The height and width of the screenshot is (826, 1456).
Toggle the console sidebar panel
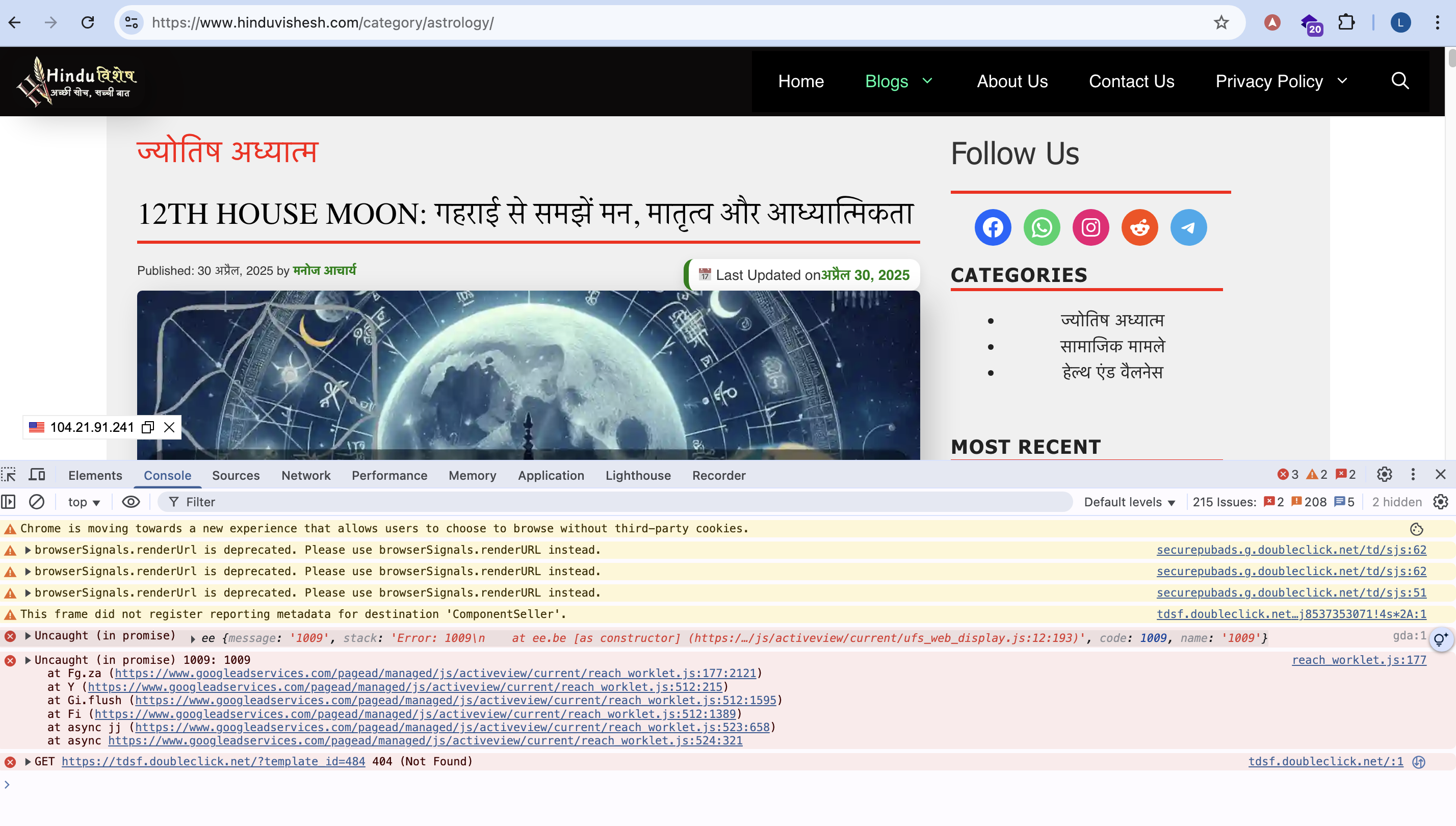pyautogui.click(x=9, y=502)
